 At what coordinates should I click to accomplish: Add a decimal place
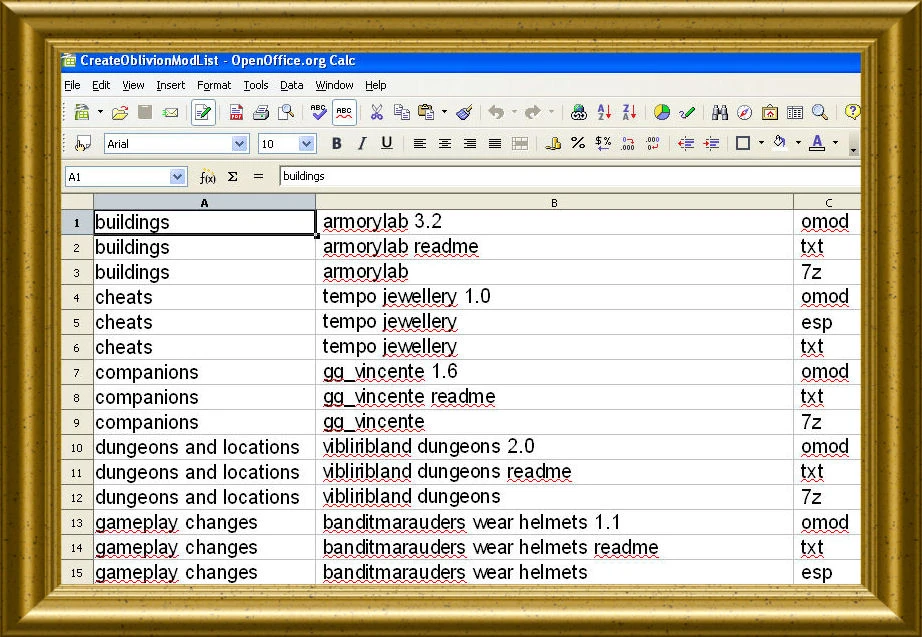tap(629, 144)
